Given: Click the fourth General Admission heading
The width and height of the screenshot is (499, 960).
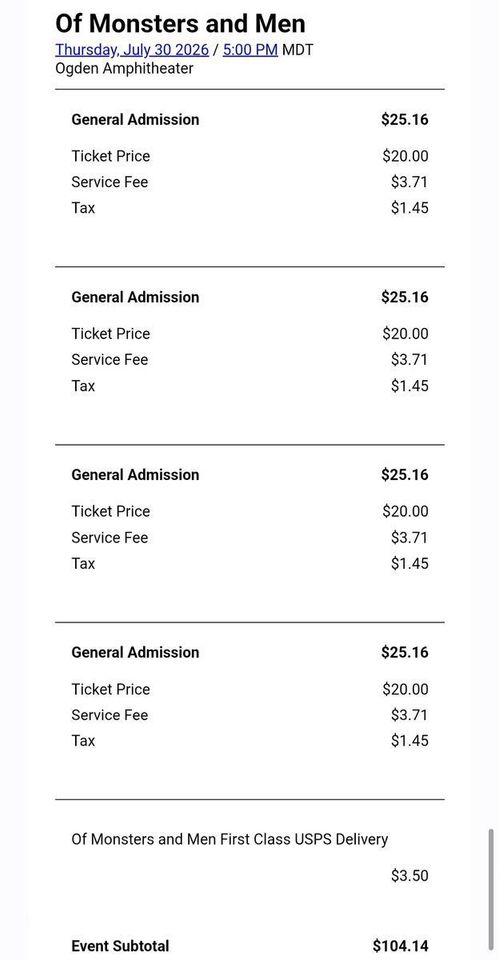Looking at the screenshot, I should (x=135, y=652).
